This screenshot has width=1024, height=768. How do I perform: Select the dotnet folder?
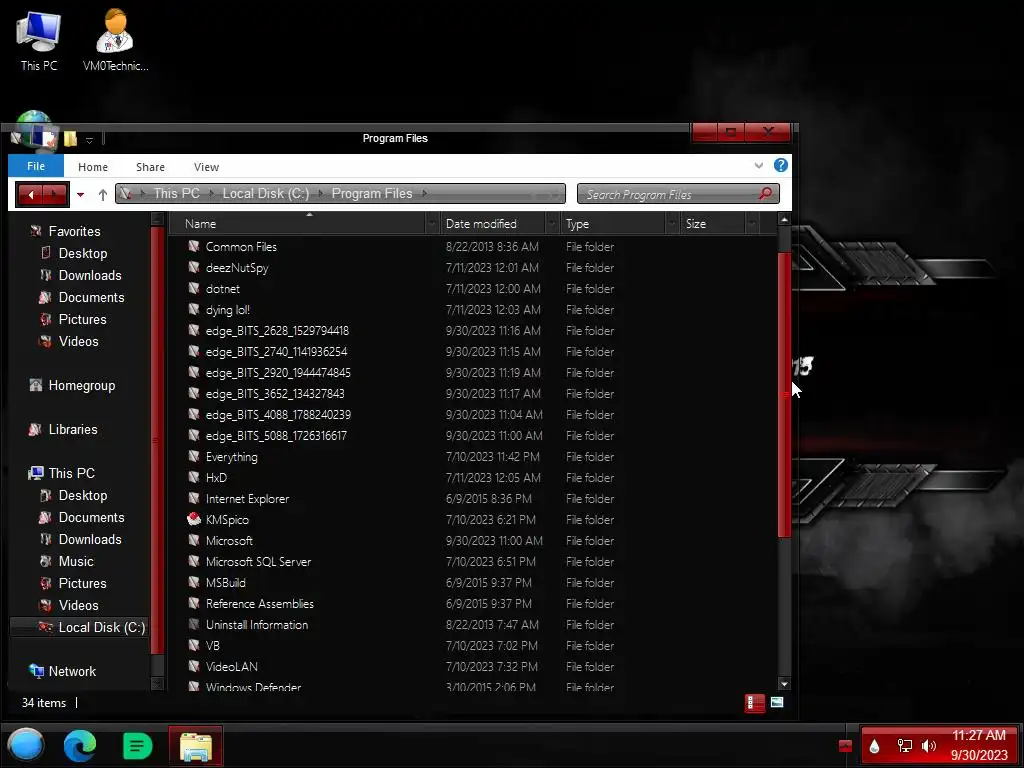pyautogui.click(x=222, y=289)
